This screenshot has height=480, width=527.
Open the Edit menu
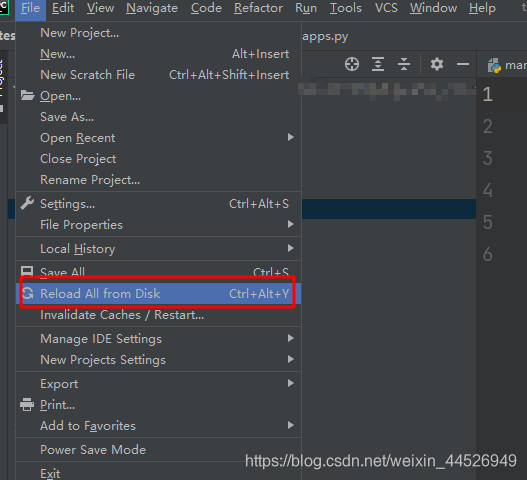(63, 8)
